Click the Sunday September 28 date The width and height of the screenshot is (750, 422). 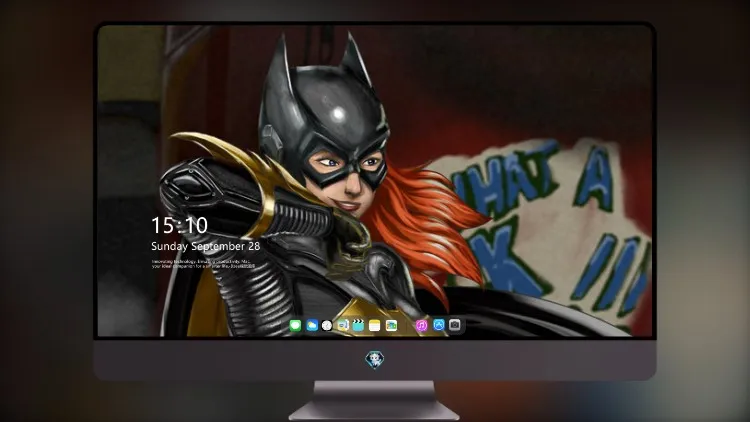click(206, 246)
